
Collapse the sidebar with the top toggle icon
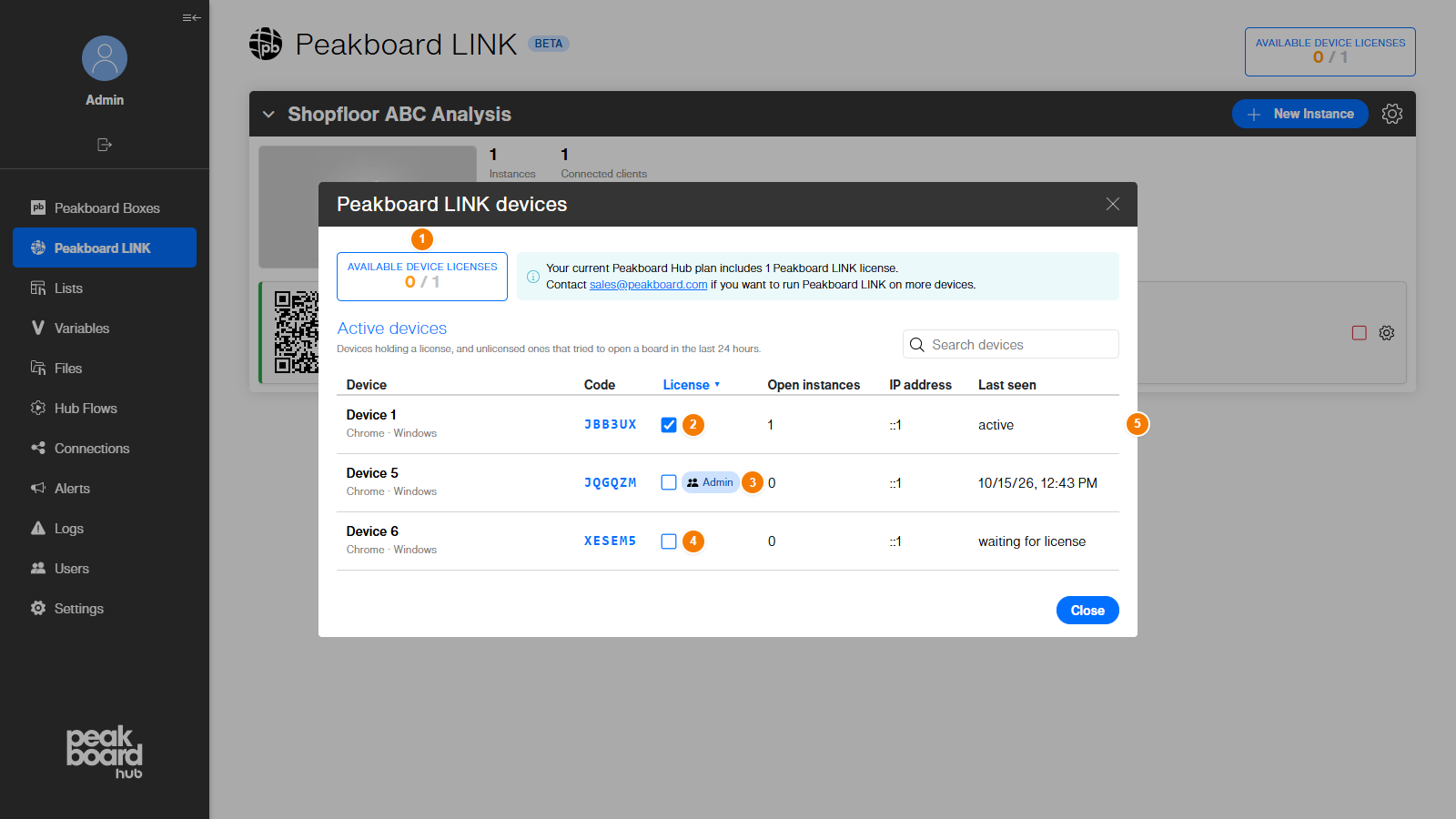point(191,17)
